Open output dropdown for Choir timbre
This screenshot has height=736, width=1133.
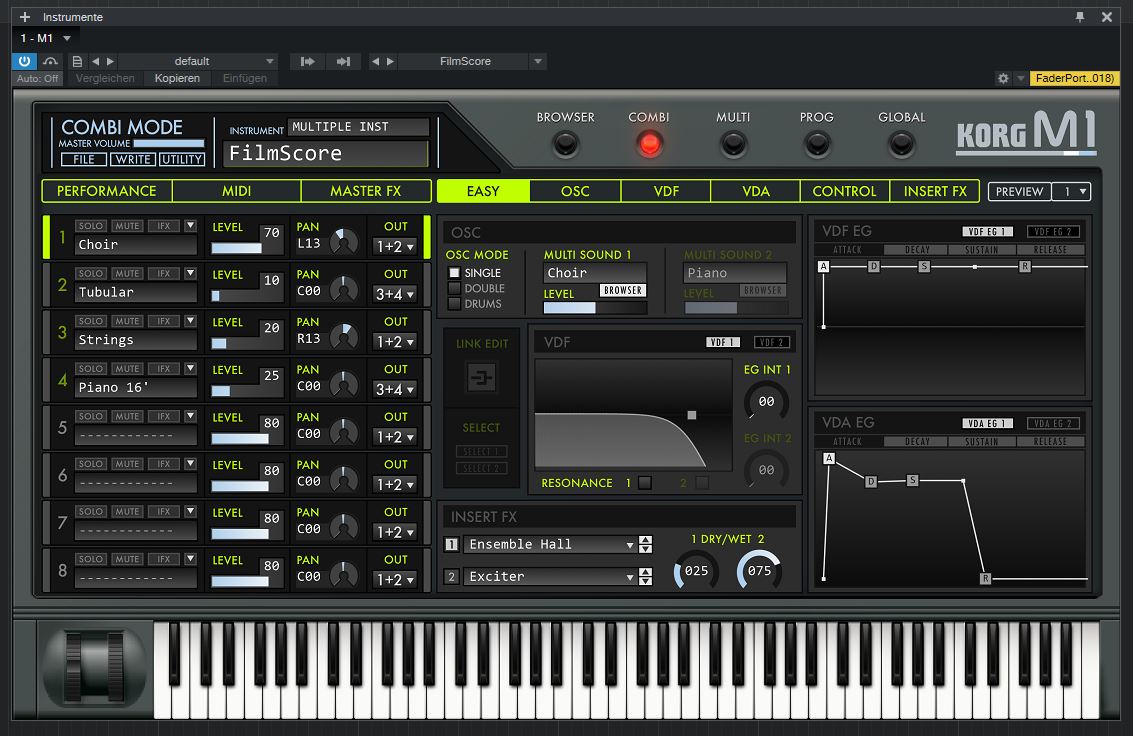click(395, 247)
